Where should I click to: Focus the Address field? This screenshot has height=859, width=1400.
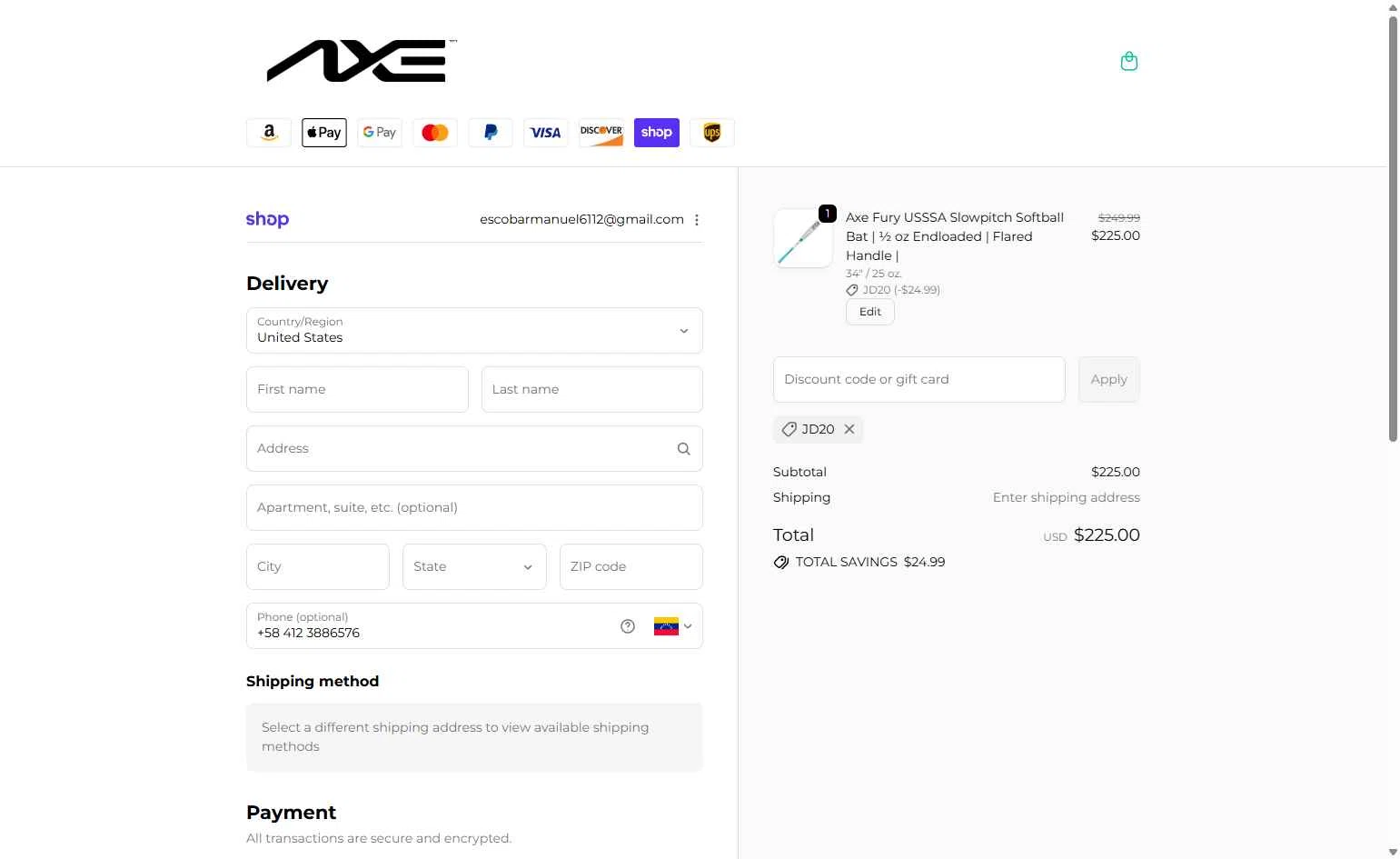(x=474, y=449)
